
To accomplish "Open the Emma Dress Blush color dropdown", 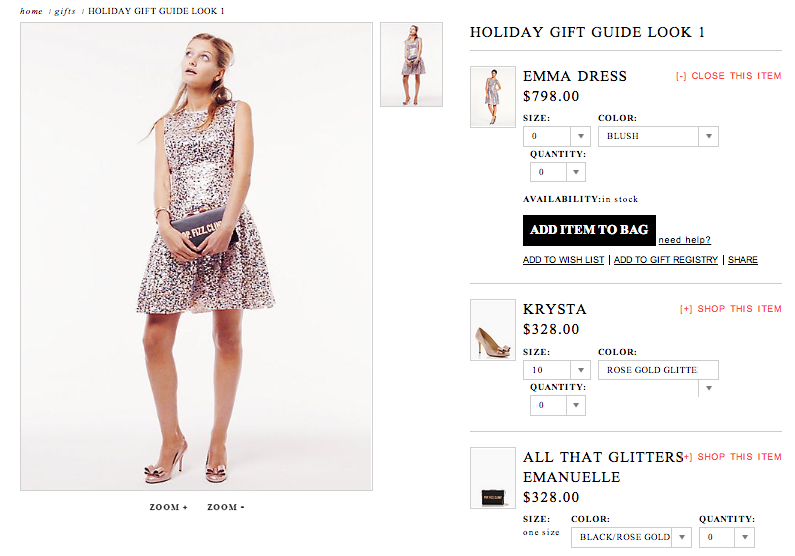I will [658, 136].
